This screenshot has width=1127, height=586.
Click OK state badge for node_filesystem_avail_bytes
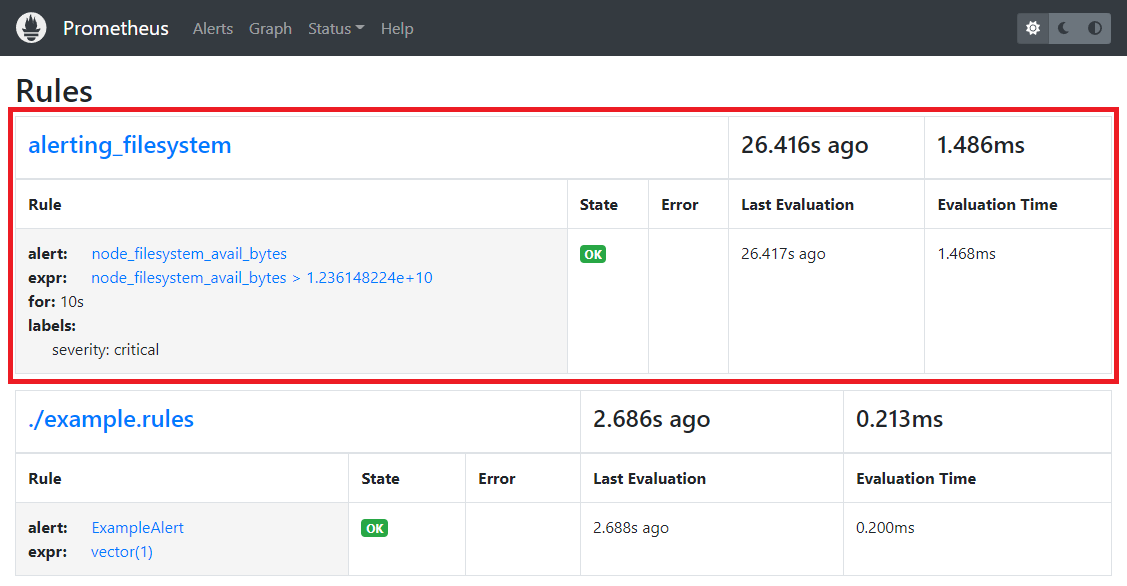coord(593,255)
